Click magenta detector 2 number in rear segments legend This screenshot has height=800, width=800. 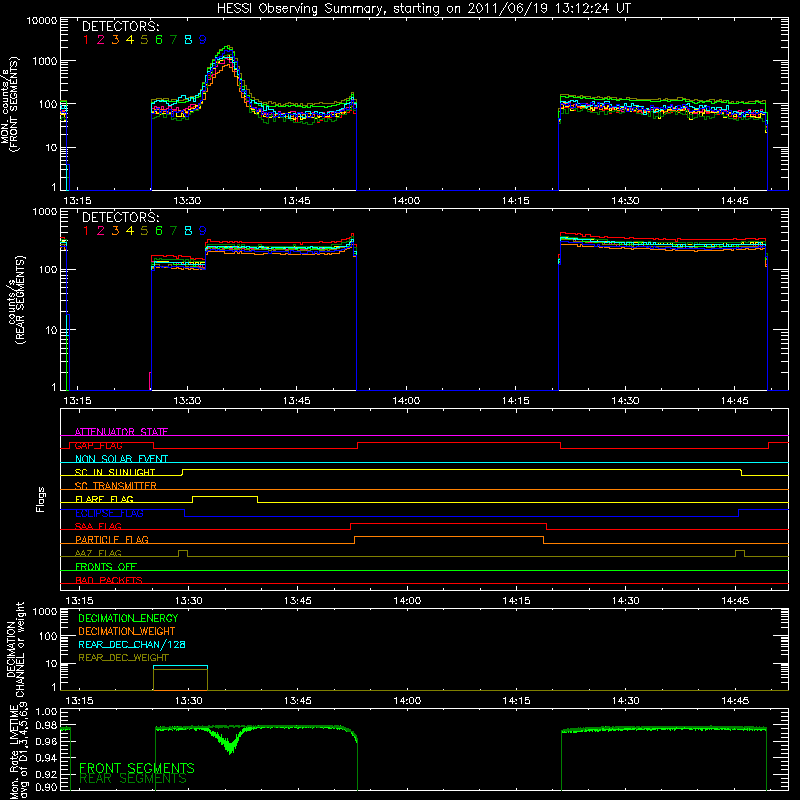pos(101,231)
